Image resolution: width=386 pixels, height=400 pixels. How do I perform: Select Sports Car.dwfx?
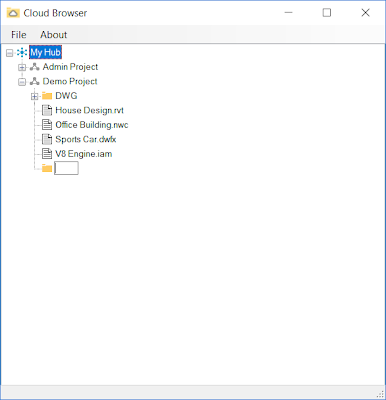coord(86,139)
